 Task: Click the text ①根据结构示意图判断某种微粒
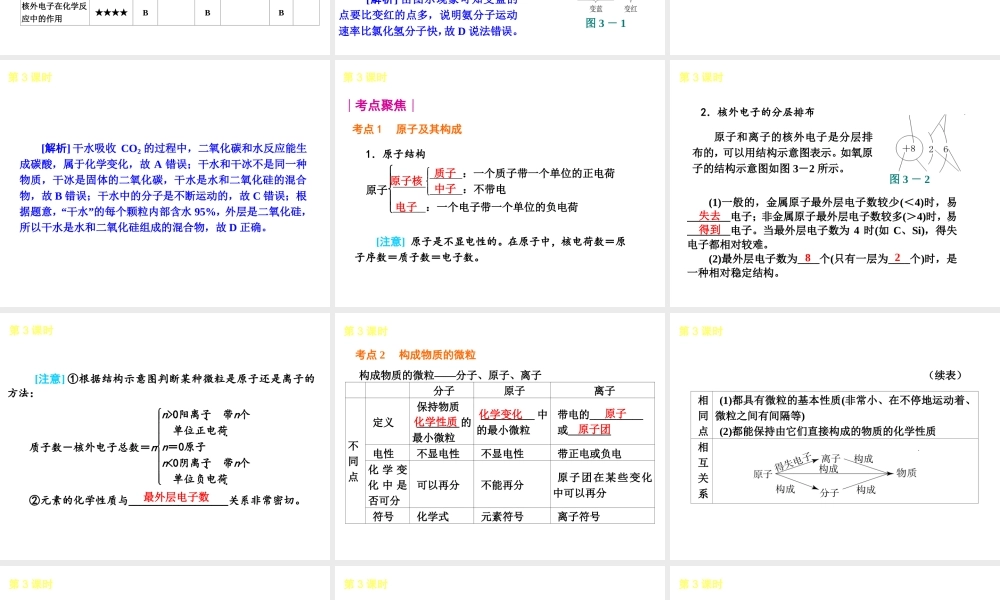(x=191, y=378)
